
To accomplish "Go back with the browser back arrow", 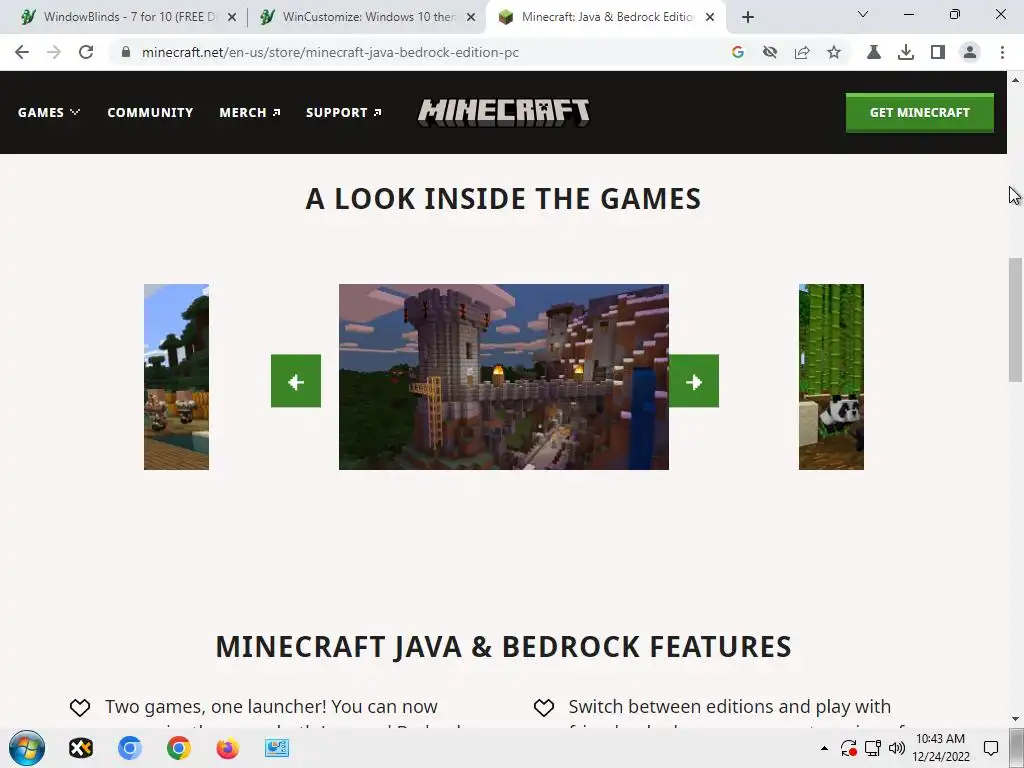I will click(22, 52).
